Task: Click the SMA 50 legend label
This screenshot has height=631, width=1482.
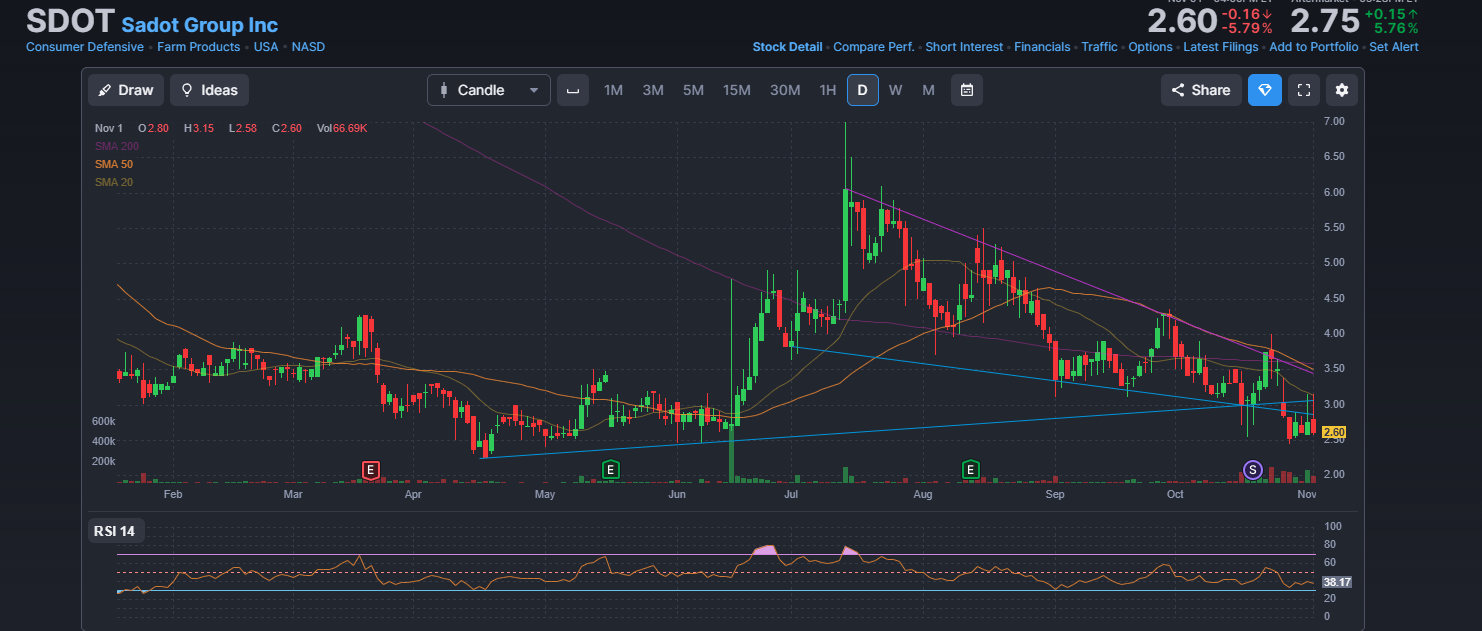Action: point(113,164)
